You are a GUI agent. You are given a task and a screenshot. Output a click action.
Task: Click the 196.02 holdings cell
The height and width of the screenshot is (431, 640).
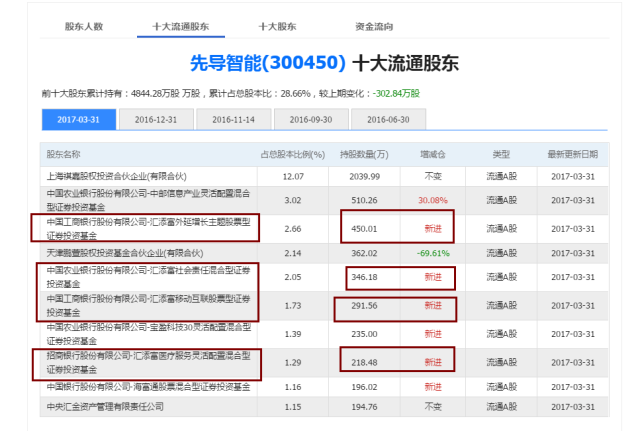click(x=364, y=387)
